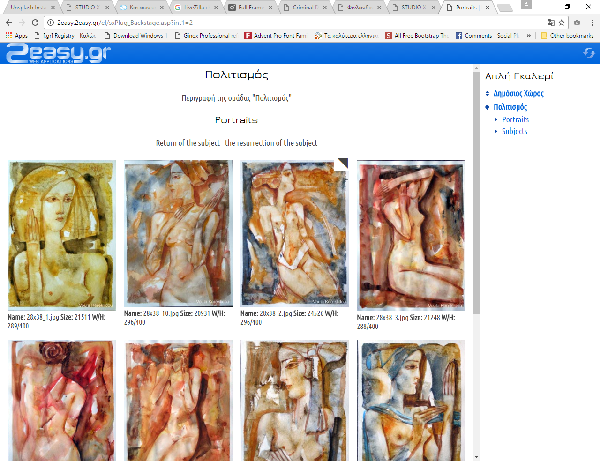Click the refresh icon in blue header
Screen dimensions: 600x461
pos(589,53)
